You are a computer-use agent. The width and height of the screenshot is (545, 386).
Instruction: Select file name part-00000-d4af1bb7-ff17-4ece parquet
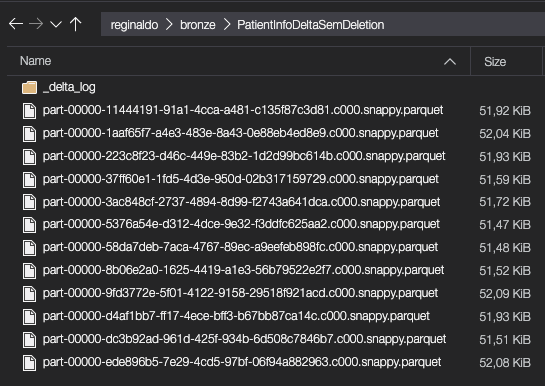click(236, 316)
